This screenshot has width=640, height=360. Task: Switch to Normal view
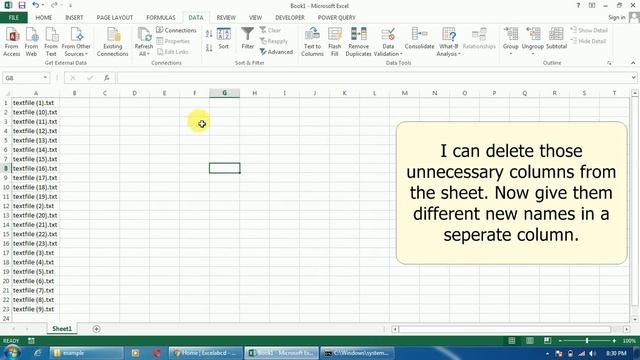click(x=511, y=340)
